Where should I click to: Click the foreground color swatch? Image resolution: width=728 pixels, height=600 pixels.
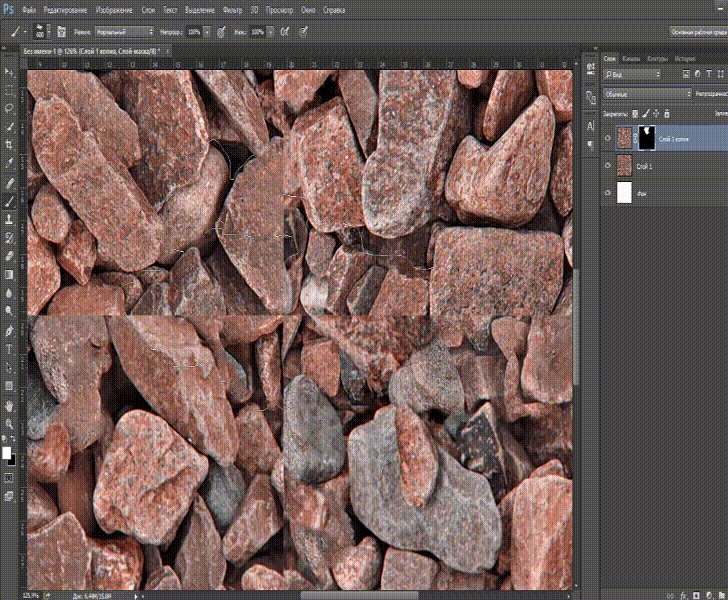[x=6, y=452]
